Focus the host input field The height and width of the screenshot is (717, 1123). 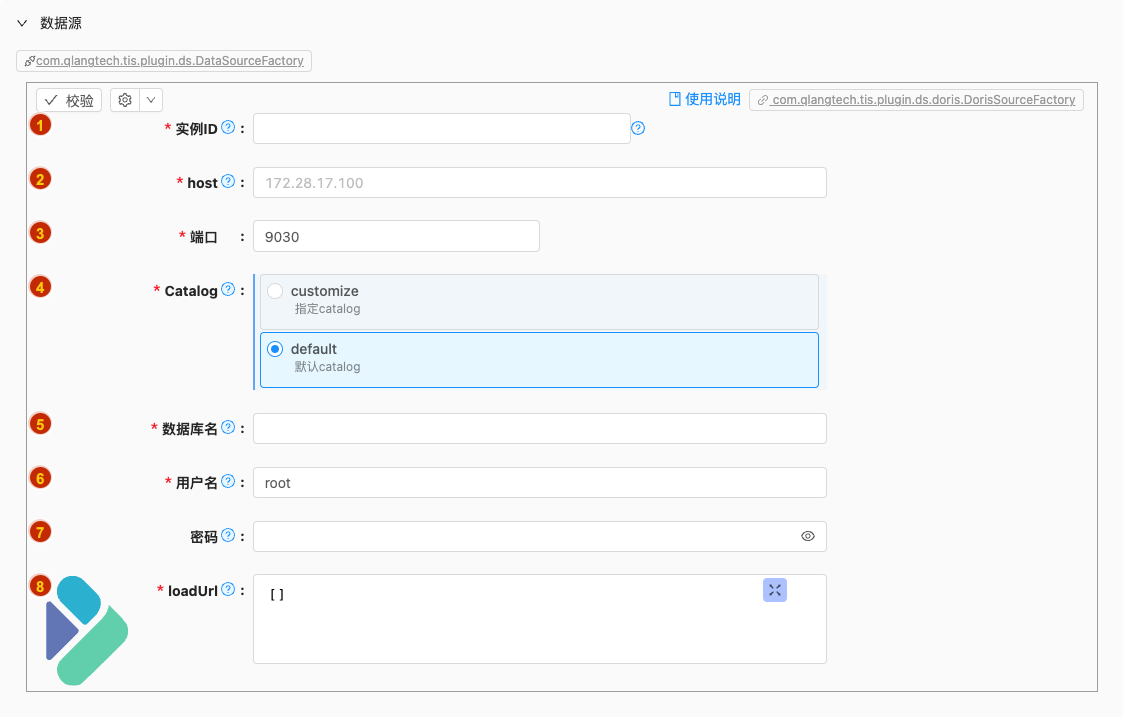tap(540, 183)
